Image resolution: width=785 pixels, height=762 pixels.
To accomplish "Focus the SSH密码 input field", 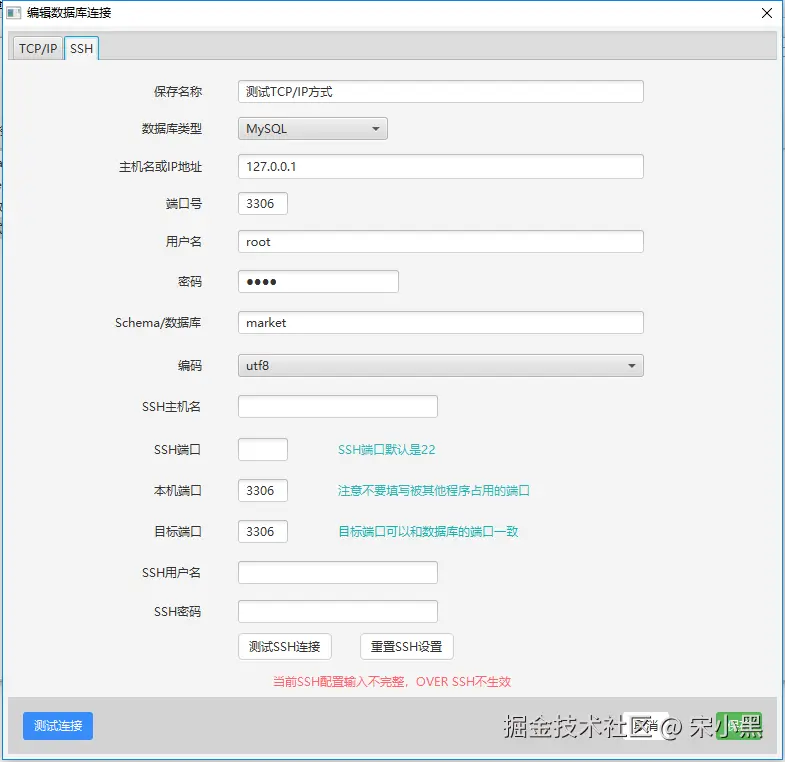I will [337, 612].
